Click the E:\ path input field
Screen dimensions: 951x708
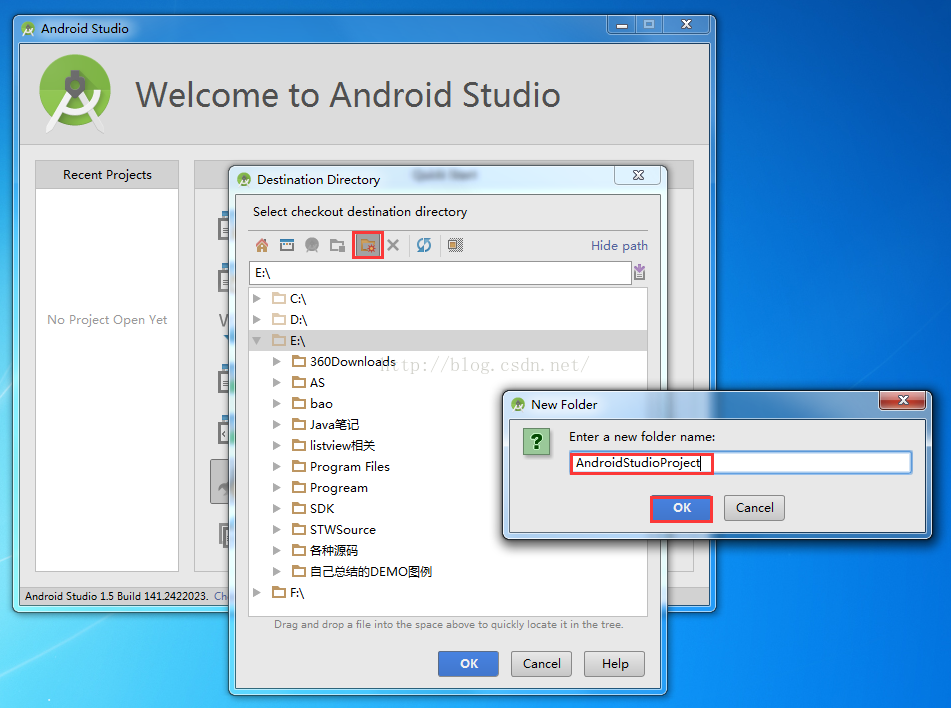[440, 273]
